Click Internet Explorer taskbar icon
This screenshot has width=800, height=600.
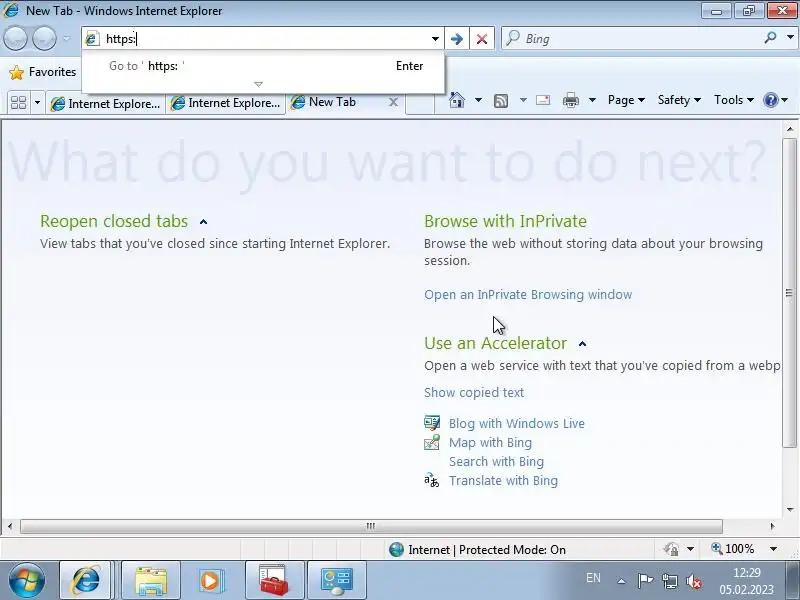[85, 580]
